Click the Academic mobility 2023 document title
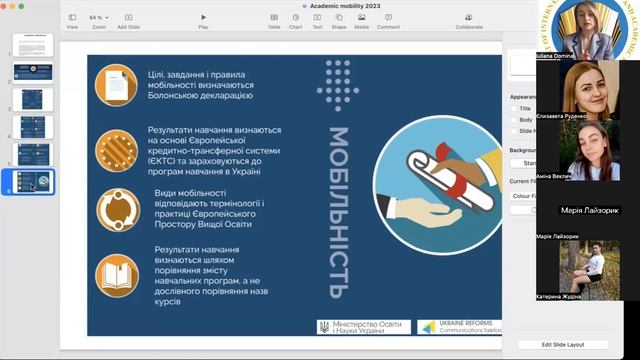 (x=345, y=6)
